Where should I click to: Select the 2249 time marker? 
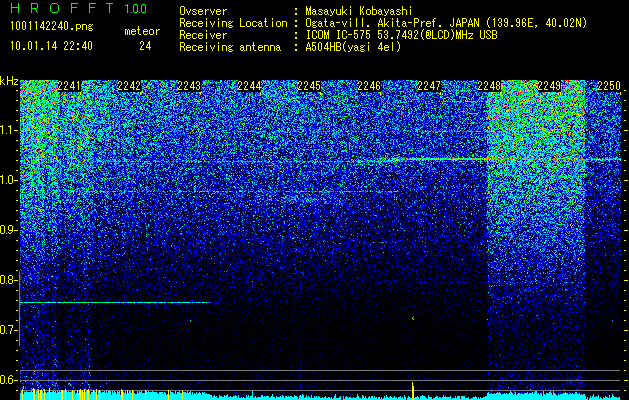click(x=549, y=86)
